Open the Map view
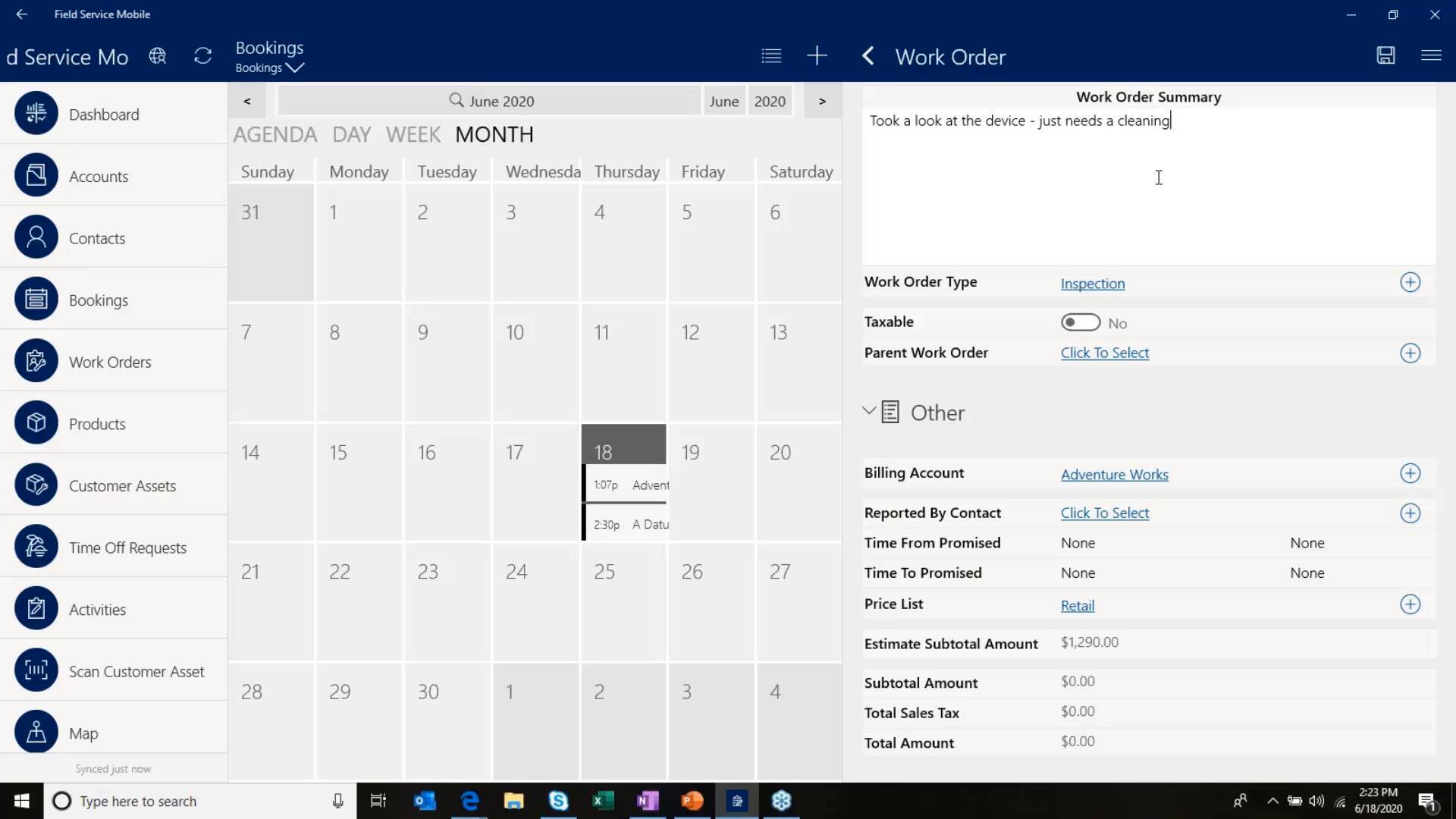 [x=83, y=733]
